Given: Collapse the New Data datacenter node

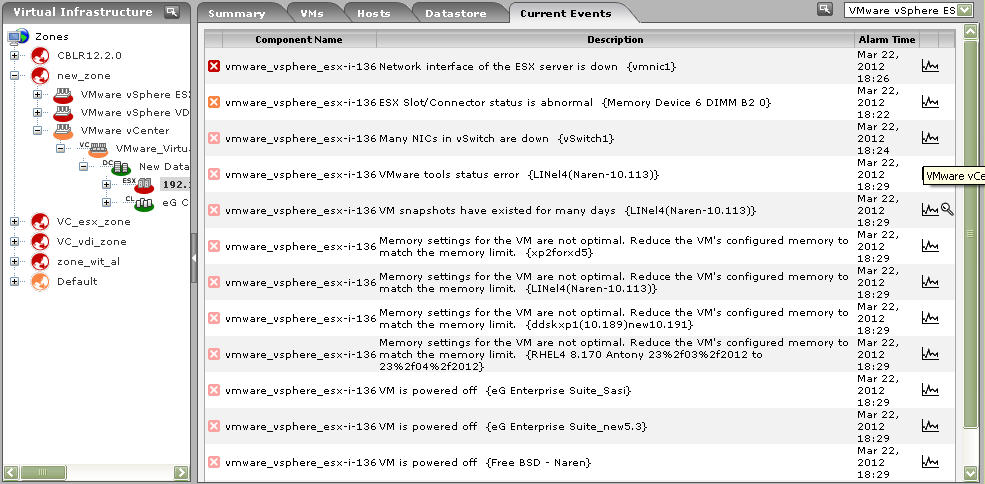Looking at the screenshot, I should click(x=84, y=167).
